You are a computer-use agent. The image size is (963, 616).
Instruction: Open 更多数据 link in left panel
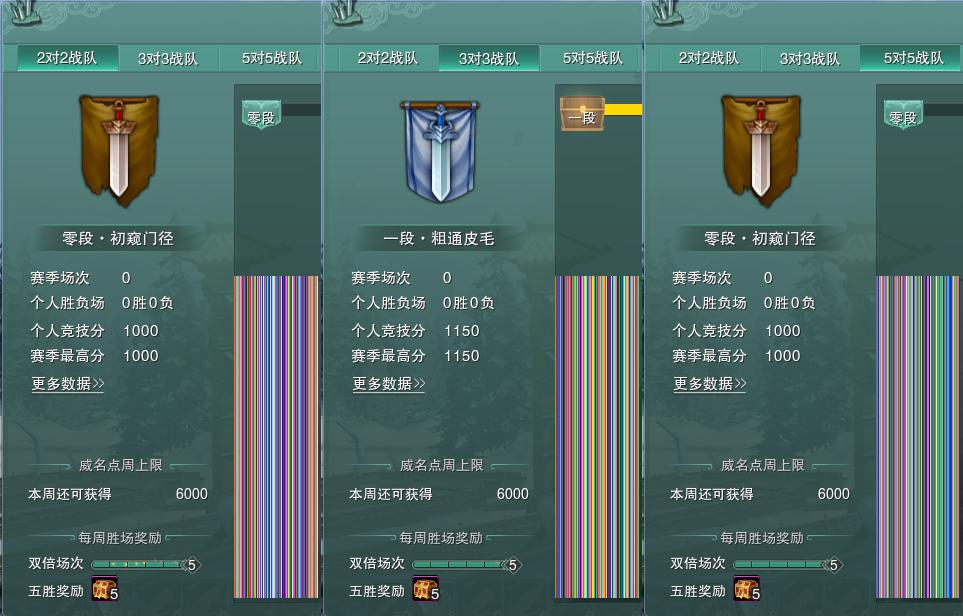(68, 384)
